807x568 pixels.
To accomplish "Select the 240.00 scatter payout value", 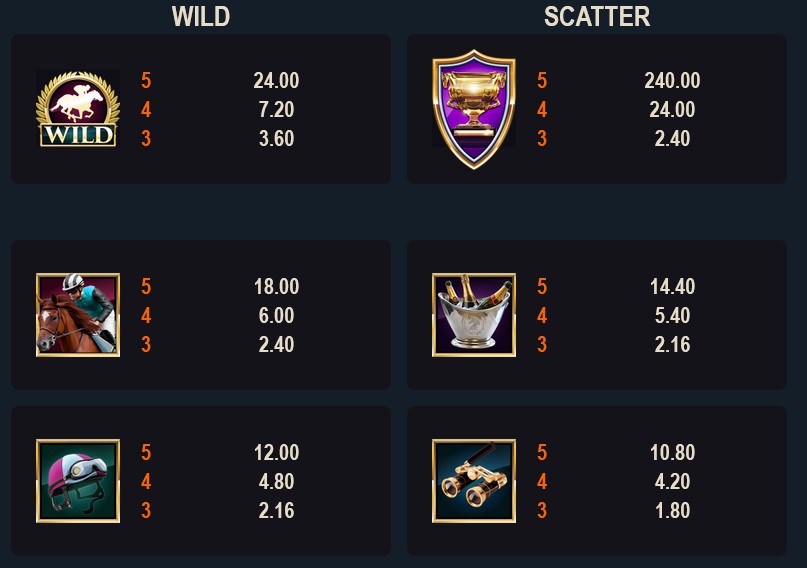I will [x=672, y=80].
